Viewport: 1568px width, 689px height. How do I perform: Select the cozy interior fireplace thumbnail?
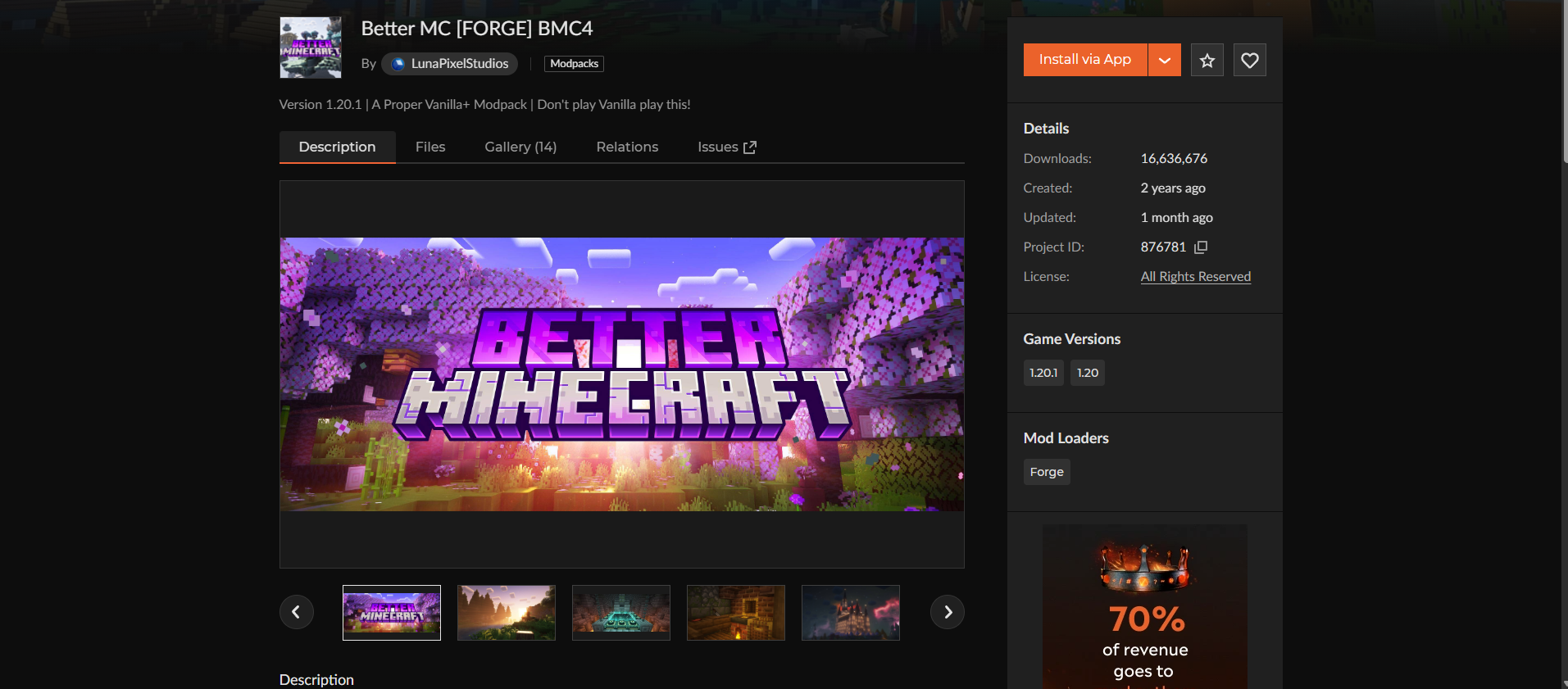tap(736, 613)
